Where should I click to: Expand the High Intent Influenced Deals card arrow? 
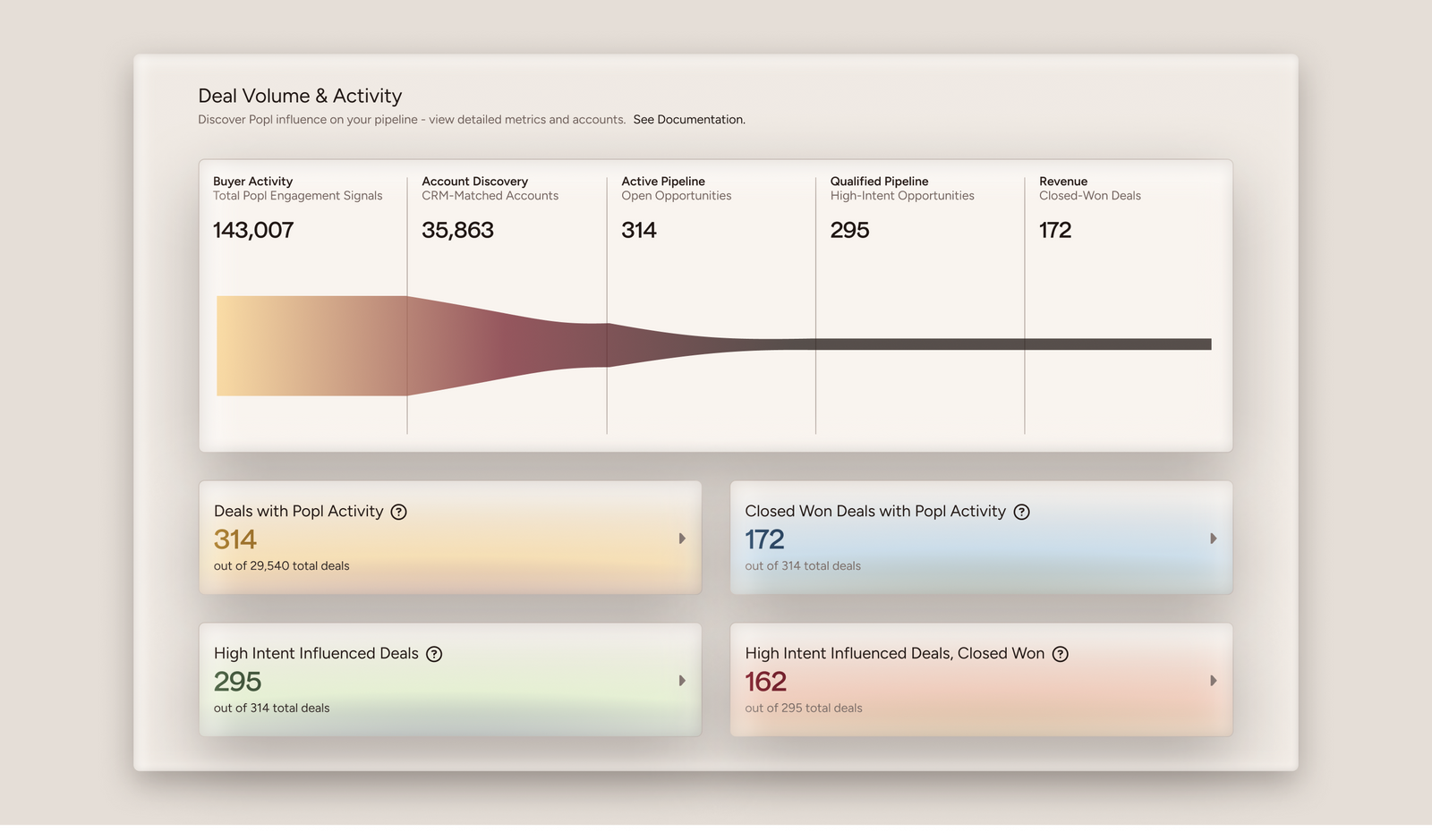click(x=682, y=681)
